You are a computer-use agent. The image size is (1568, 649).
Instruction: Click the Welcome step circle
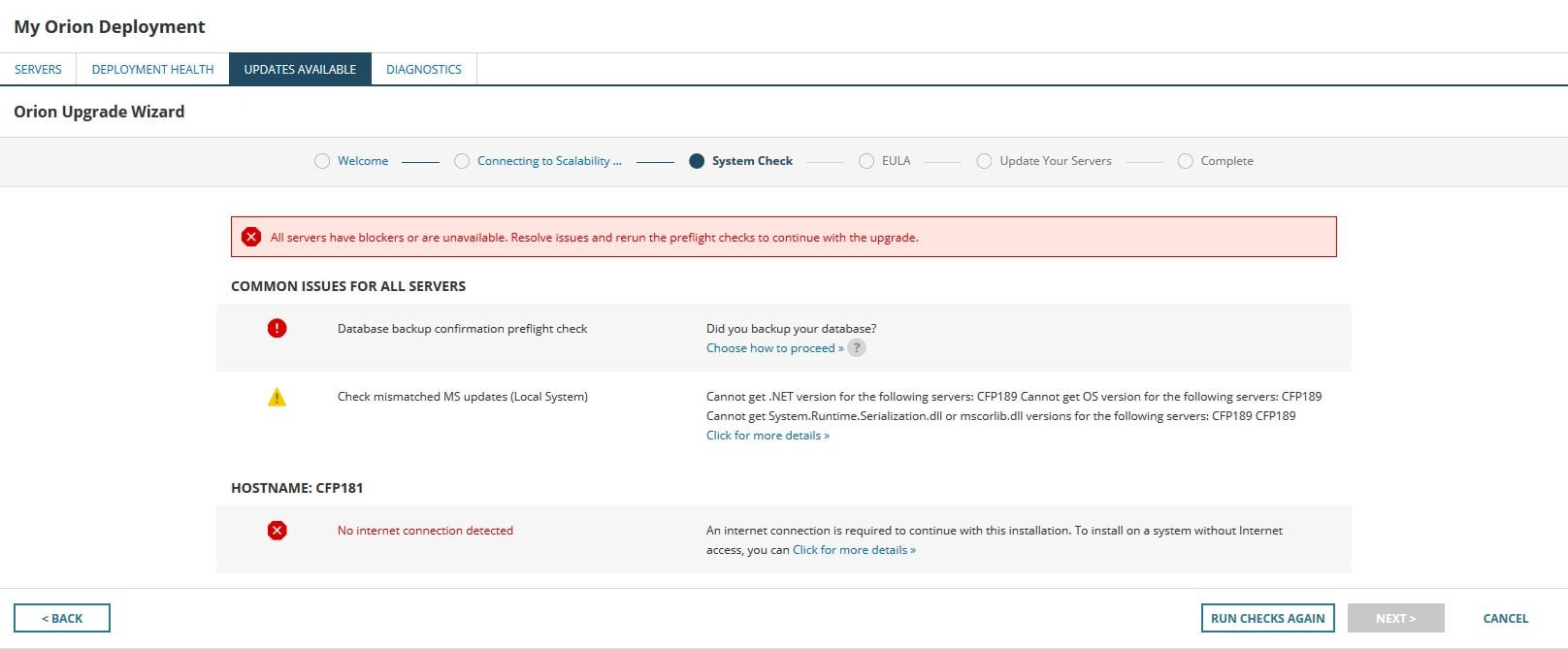(322, 161)
